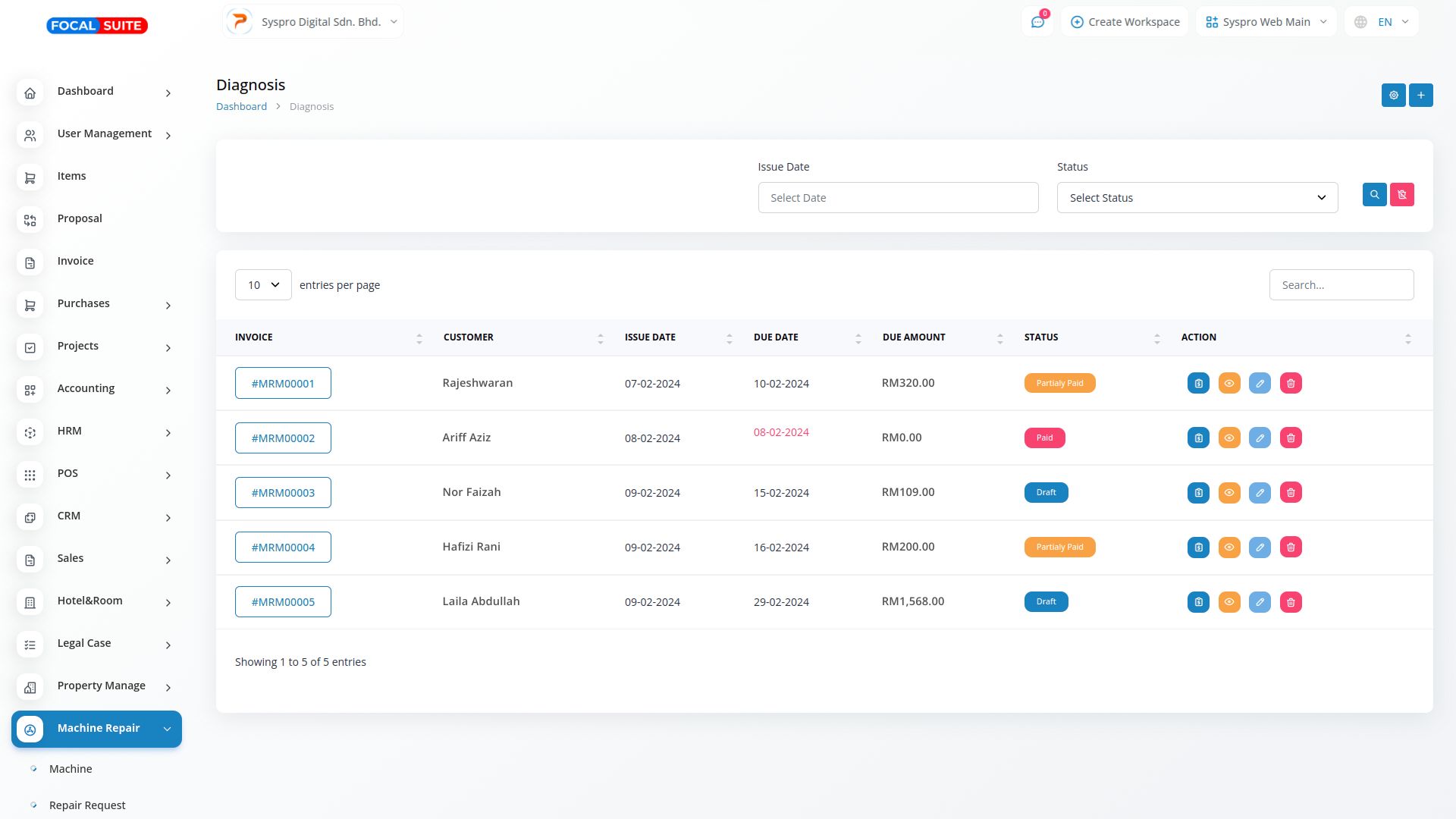Open the entries per page dropdown

tap(263, 285)
